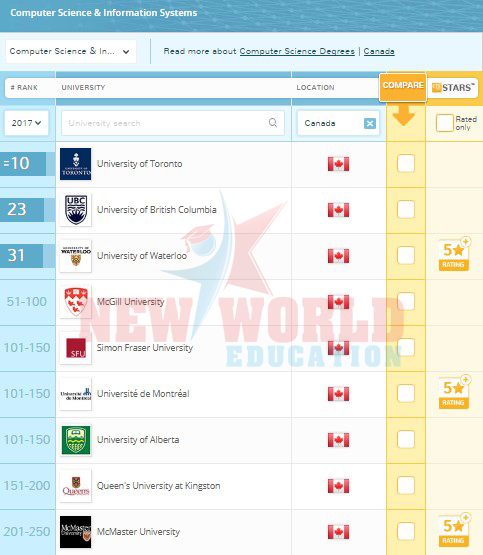Click the SFU red logo
Screen dimensions: 483x555
tap(75, 348)
